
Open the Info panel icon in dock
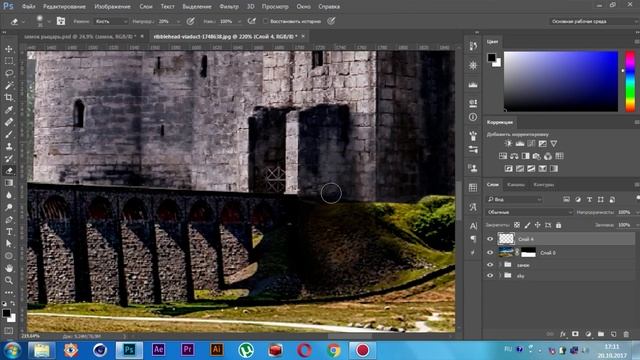click(x=473, y=117)
